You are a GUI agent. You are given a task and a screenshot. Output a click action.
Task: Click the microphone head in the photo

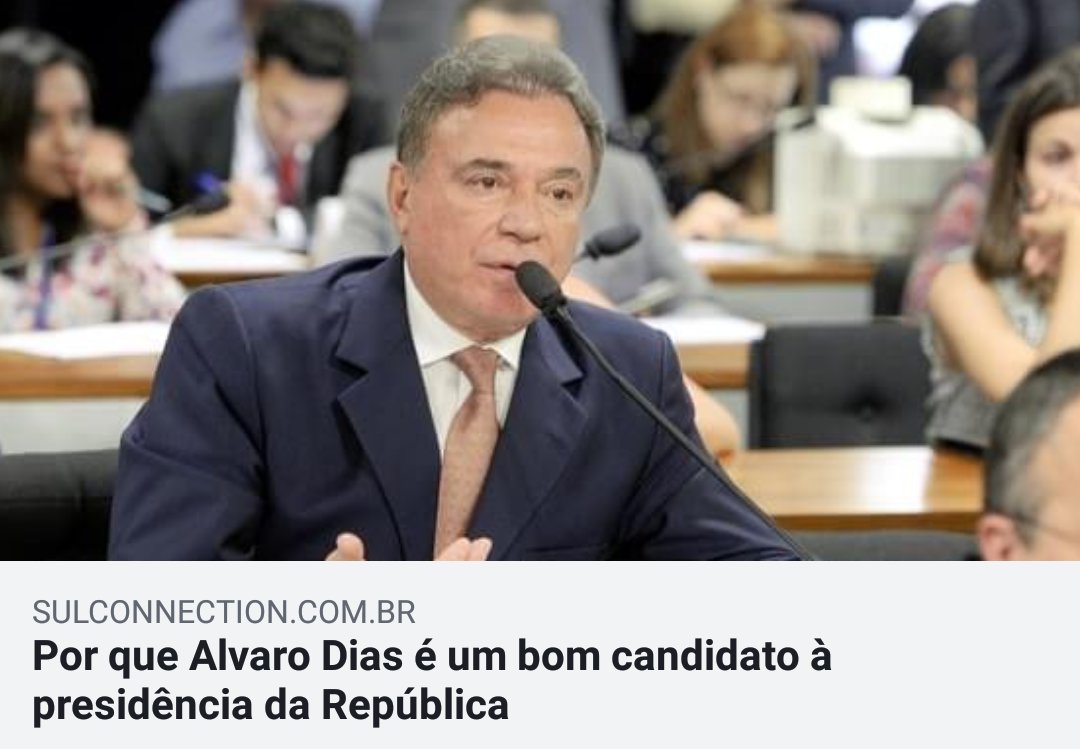(541, 283)
